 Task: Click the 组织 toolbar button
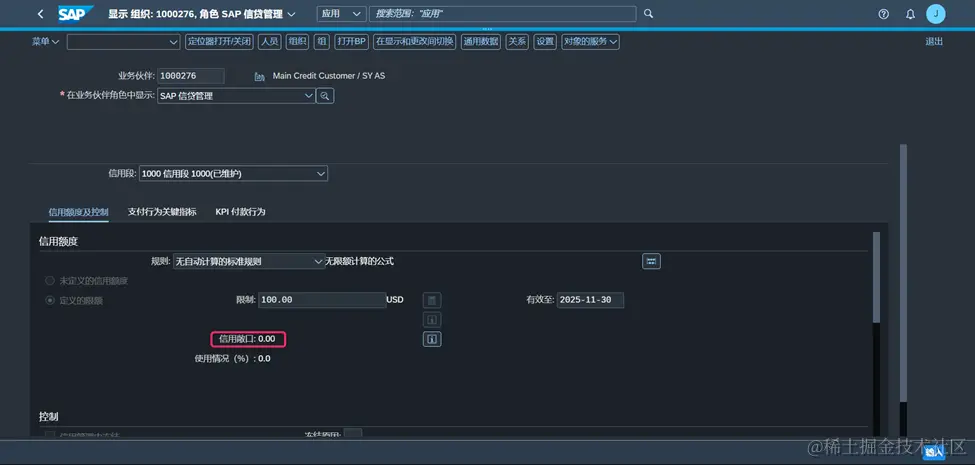coord(297,42)
